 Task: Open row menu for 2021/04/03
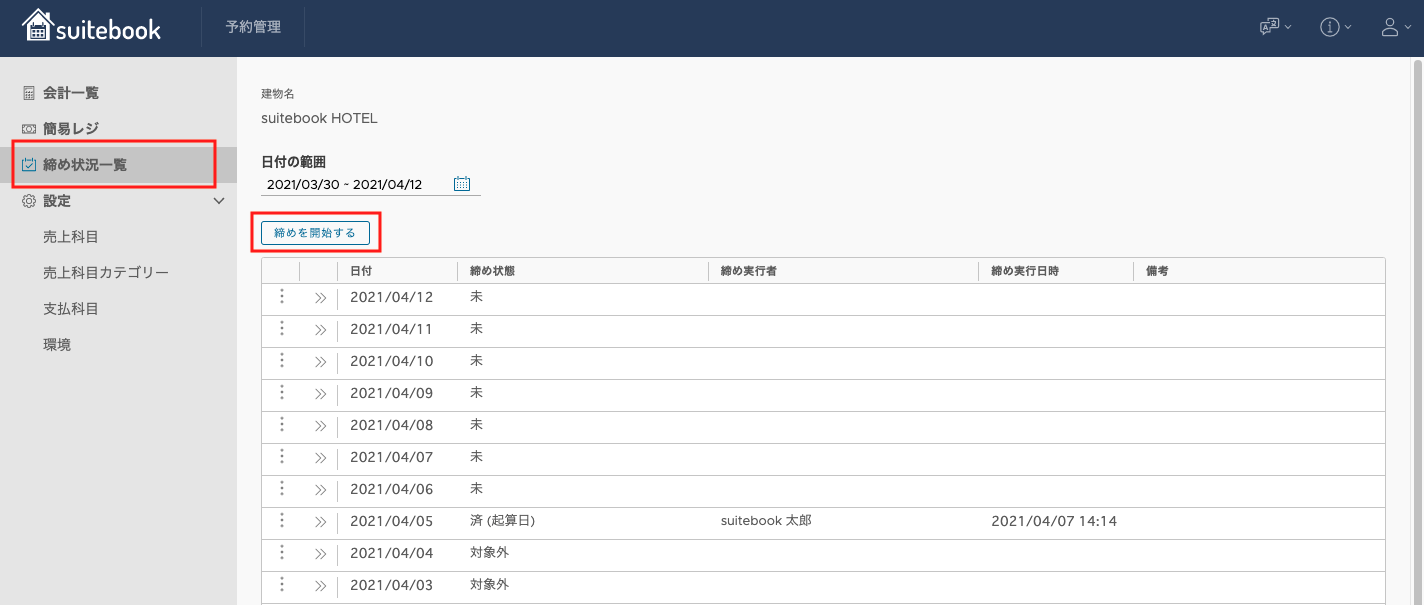coord(282,585)
